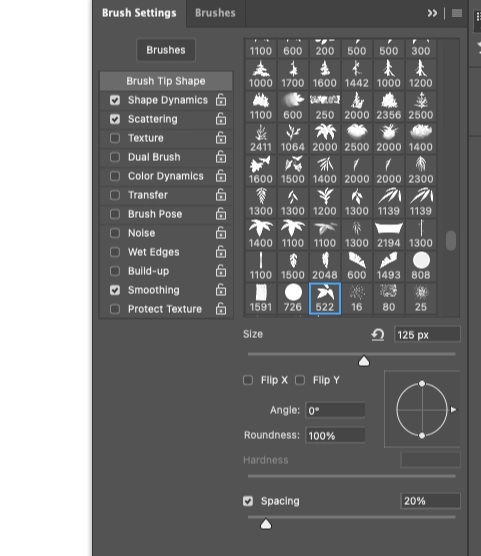Click the lock icon next to Smoothing

click(221, 290)
